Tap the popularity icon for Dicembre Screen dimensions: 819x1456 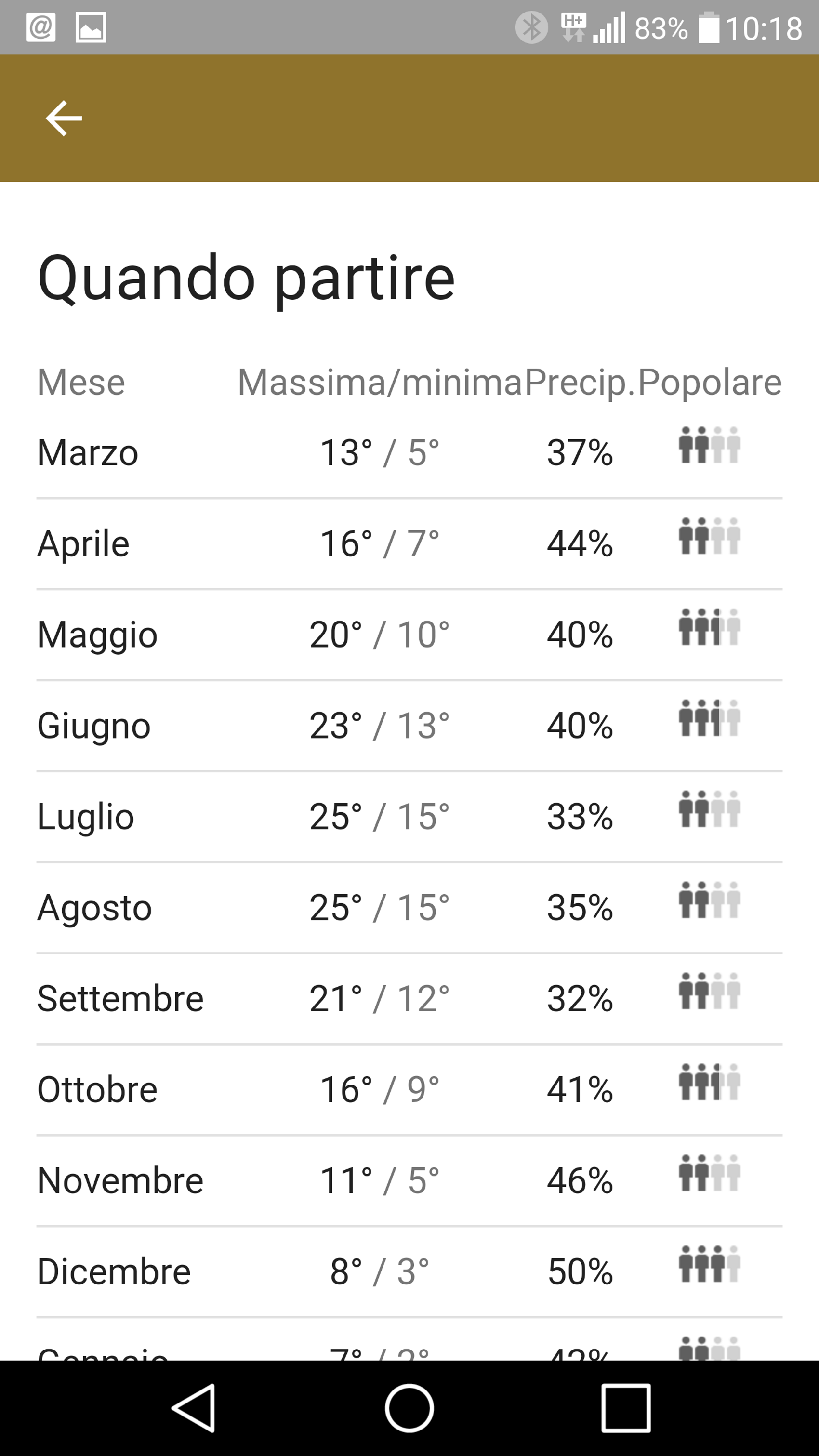pyautogui.click(x=709, y=1264)
